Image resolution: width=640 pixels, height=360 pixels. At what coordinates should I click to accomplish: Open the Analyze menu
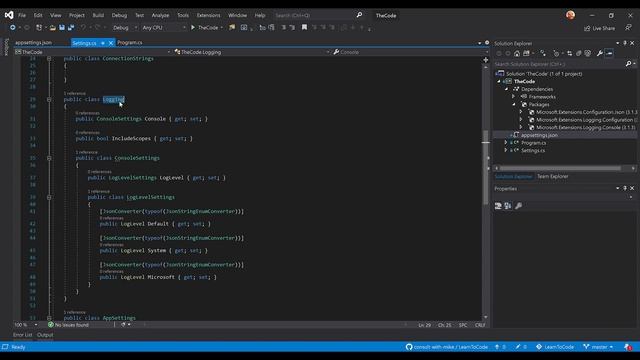[x=160, y=15]
